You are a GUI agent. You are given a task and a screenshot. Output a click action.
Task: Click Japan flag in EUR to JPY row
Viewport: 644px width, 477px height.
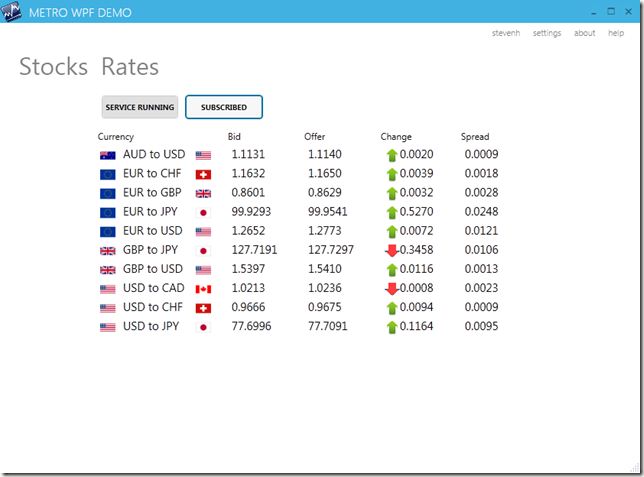coord(203,213)
